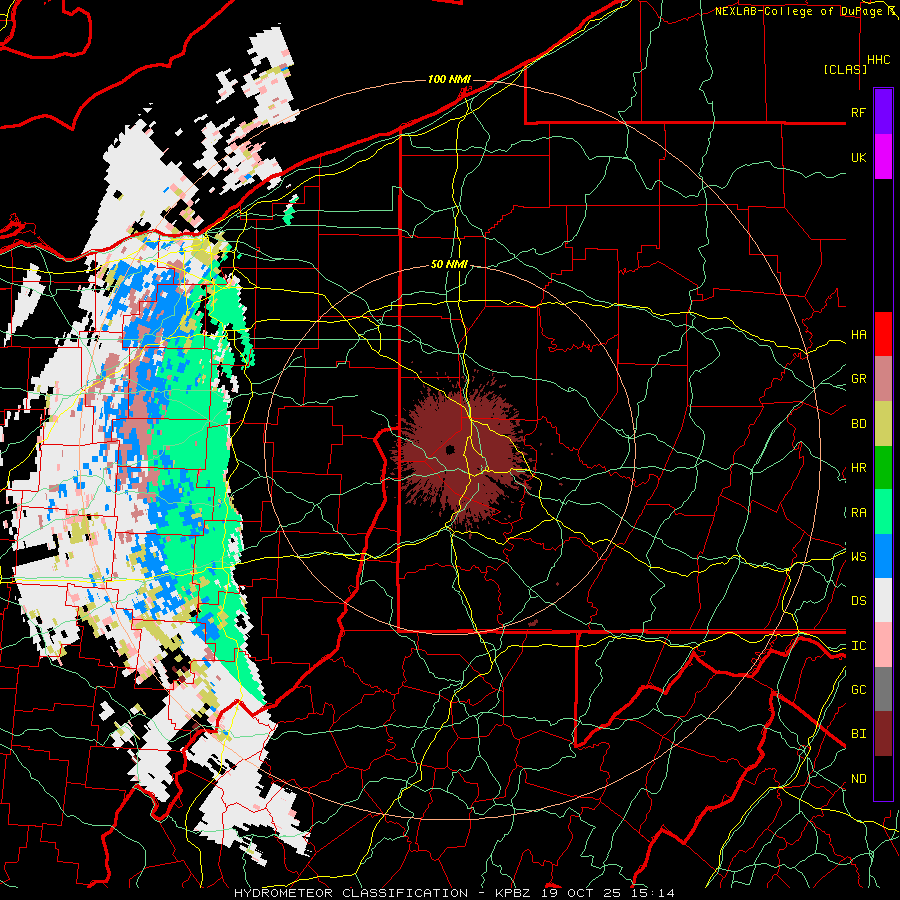Image resolution: width=900 pixels, height=900 pixels.
Task: Select the light pink IC legend swatch
Action: [x=883, y=645]
